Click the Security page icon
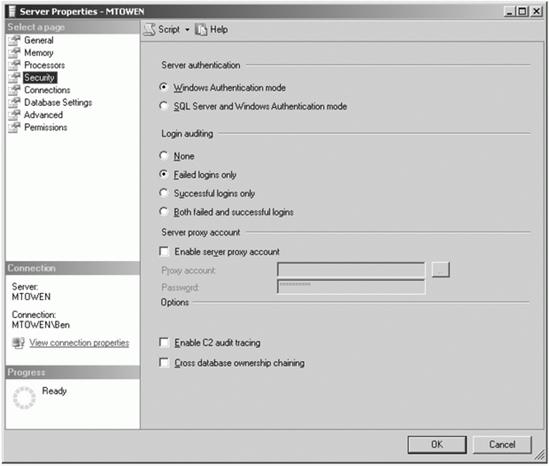549x466 pixels. pos(14,78)
